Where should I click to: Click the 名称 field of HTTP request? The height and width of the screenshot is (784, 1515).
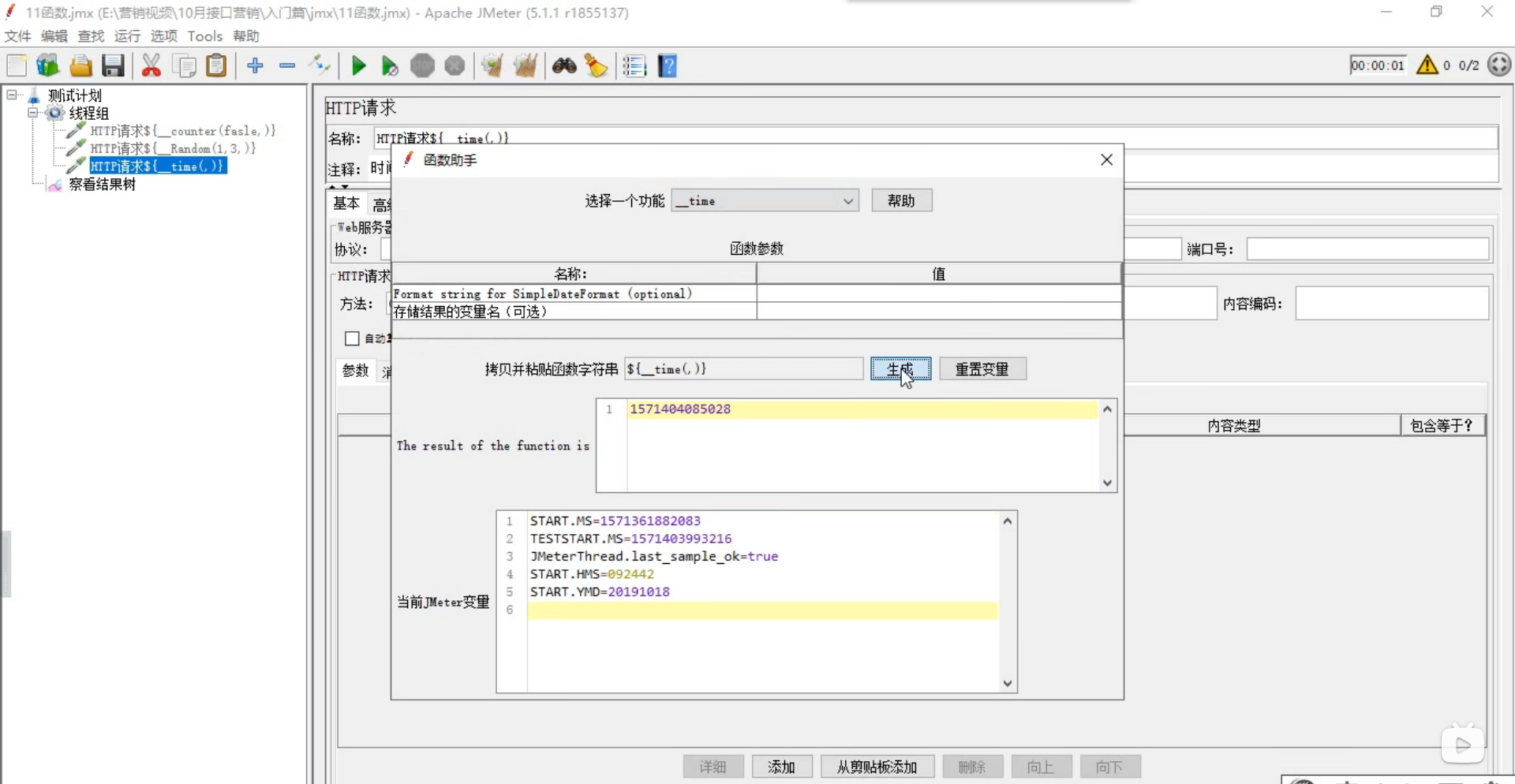(x=935, y=138)
